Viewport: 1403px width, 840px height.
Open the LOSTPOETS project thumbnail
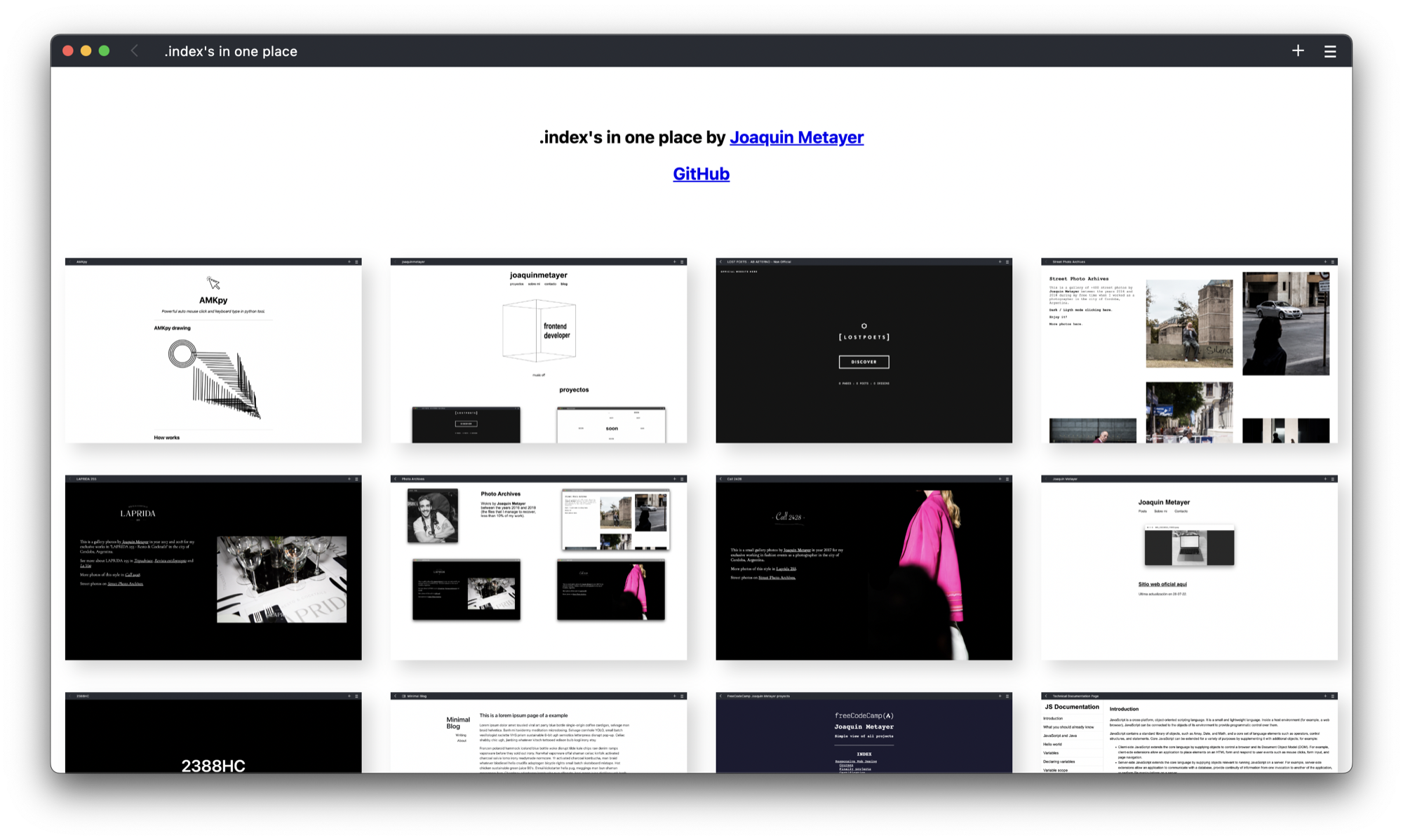864,351
